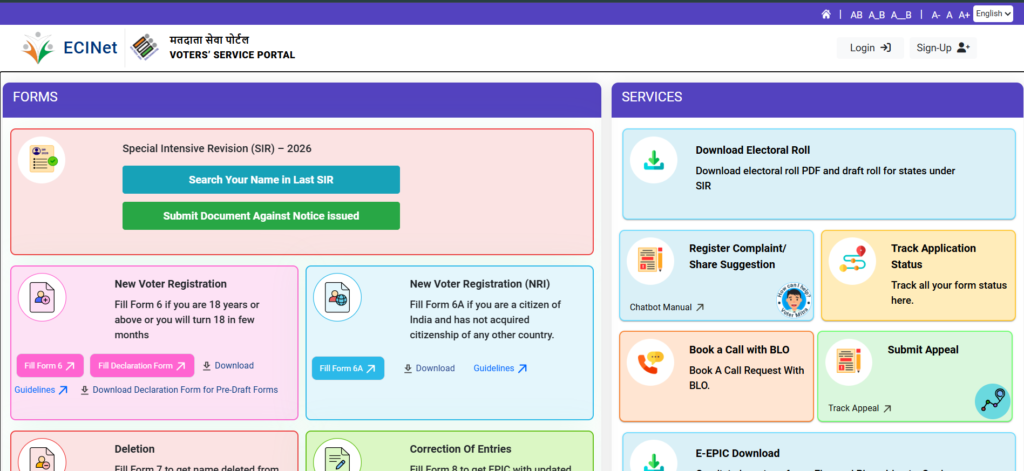Image resolution: width=1024 pixels, height=471 pixels.
Task: Click the Track Application Status icon
Action: click(852, 261)
